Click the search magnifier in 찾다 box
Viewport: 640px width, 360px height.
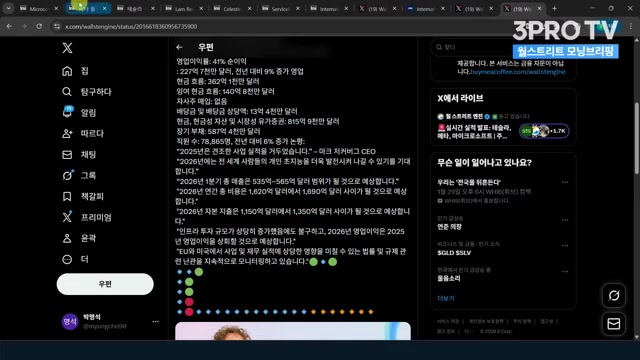439,47
